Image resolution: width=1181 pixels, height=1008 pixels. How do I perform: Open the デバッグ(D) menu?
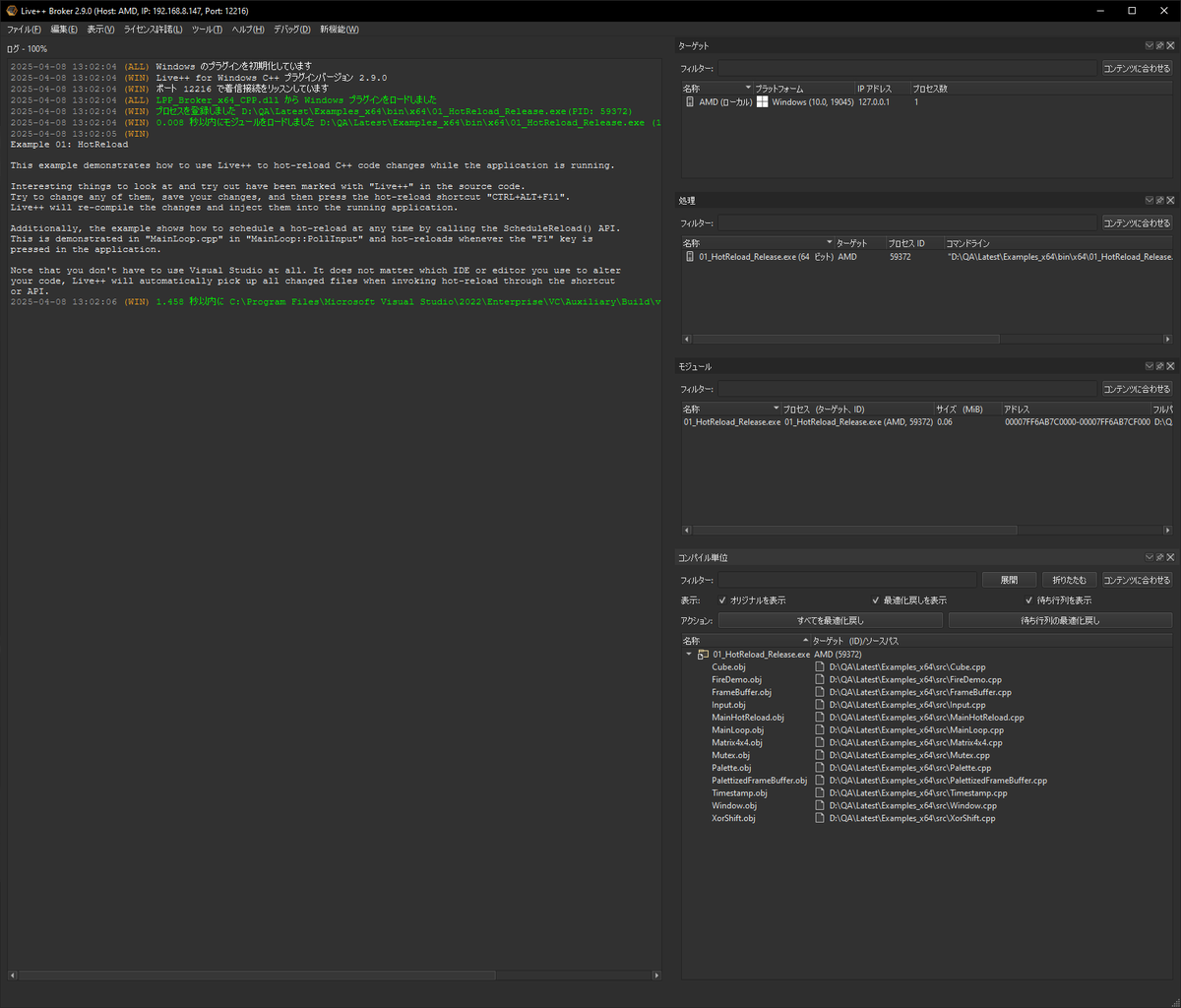[x=291, y=30]
